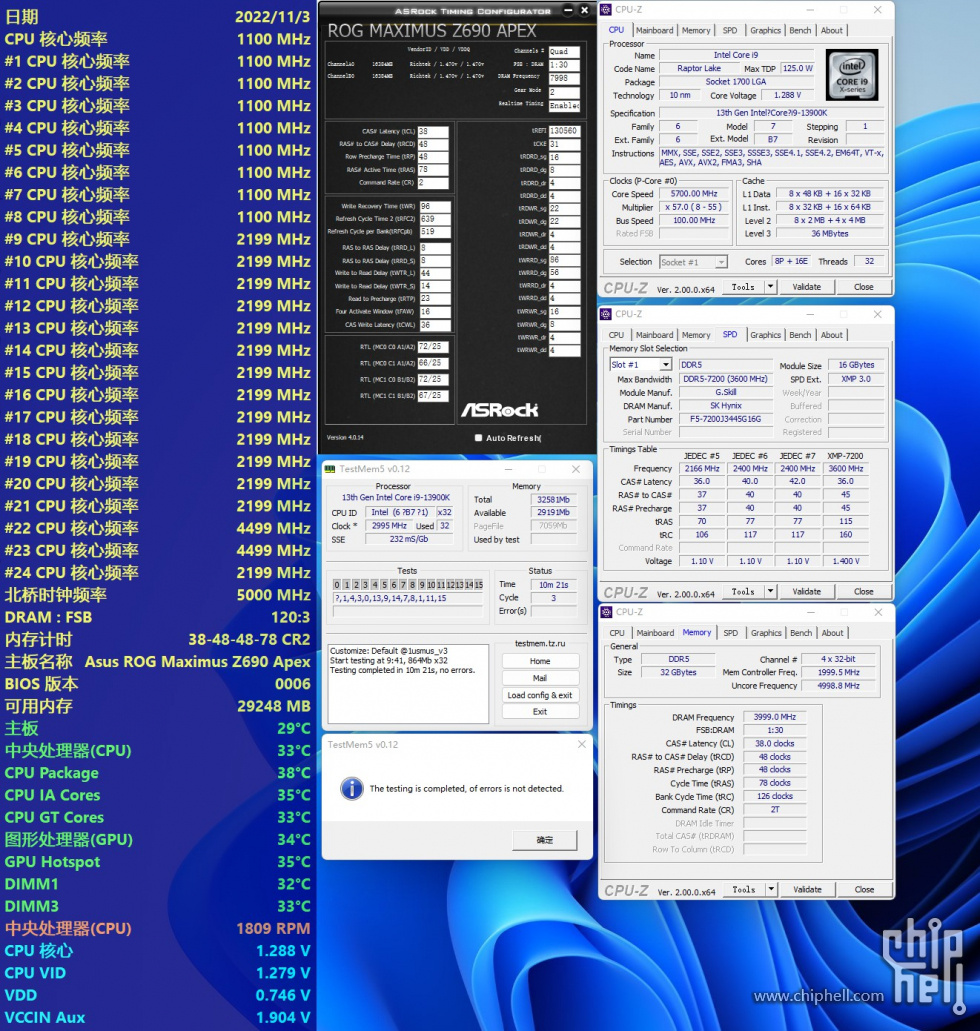Select Memory tab in the CPU-Z SPD window
The image size is (980, 1031).
696,335
